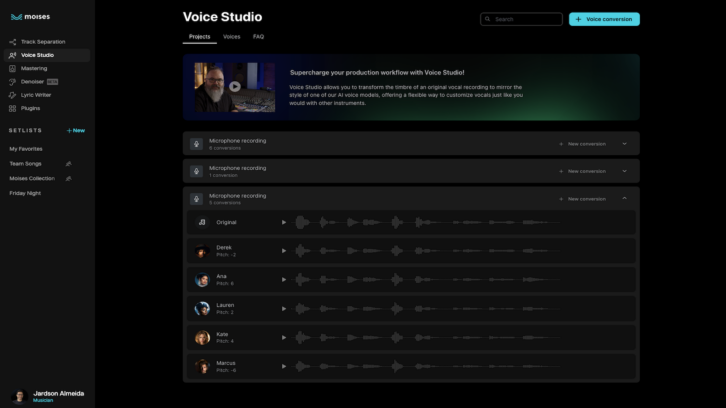Click shared icon next to Team Songs
726x408 pixels.
pyautogui.click(x=69, y=164)
